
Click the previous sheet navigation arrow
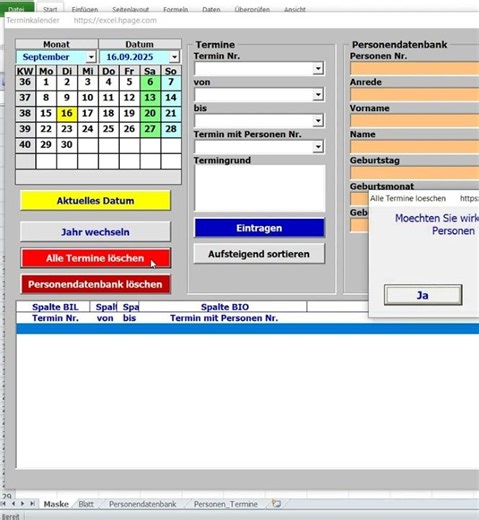(x=14, y=504)
